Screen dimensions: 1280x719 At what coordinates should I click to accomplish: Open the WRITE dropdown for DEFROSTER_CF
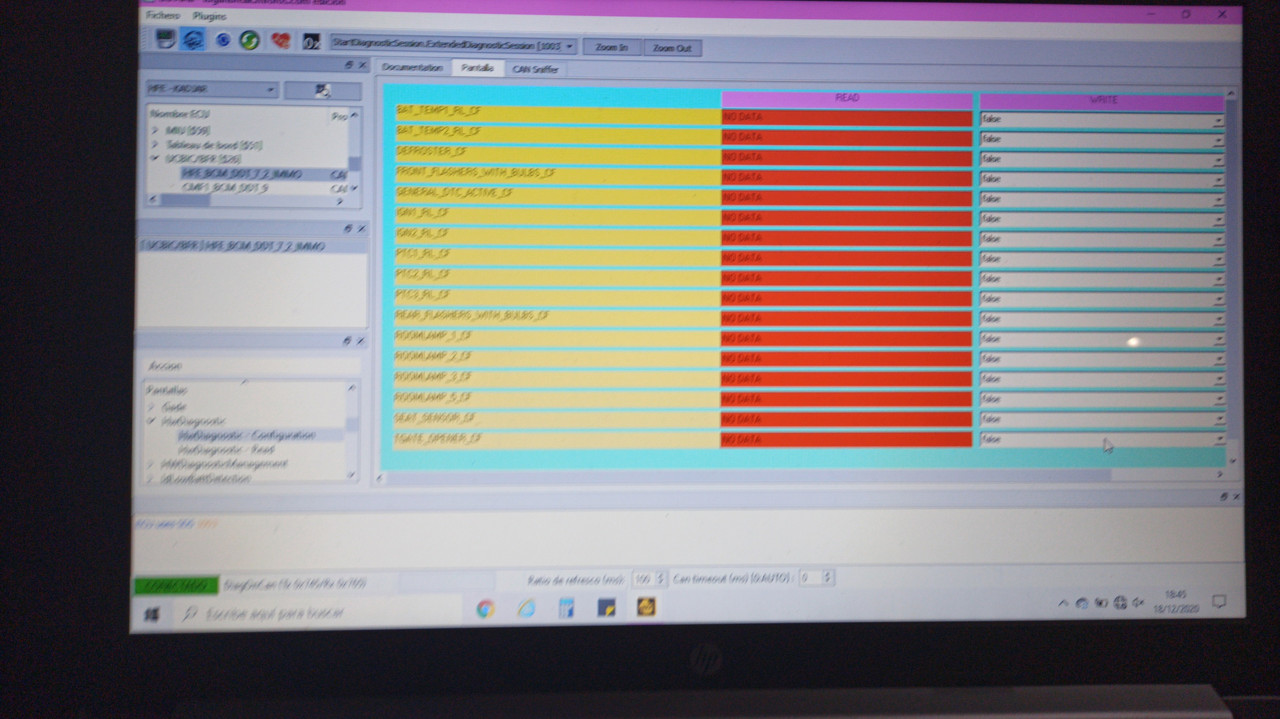tap(1101, 159)
